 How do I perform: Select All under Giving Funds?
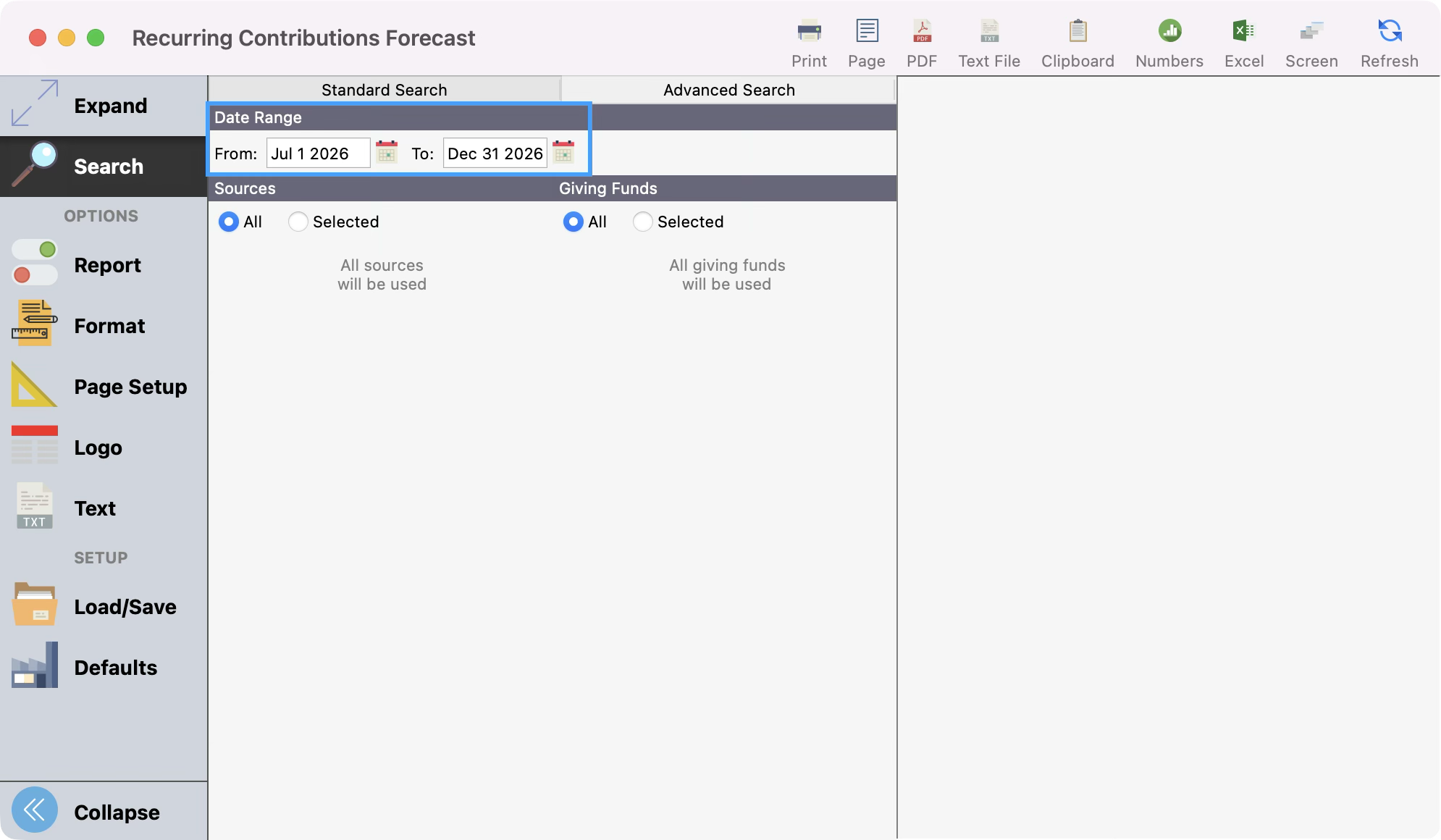tap(574, 222)
